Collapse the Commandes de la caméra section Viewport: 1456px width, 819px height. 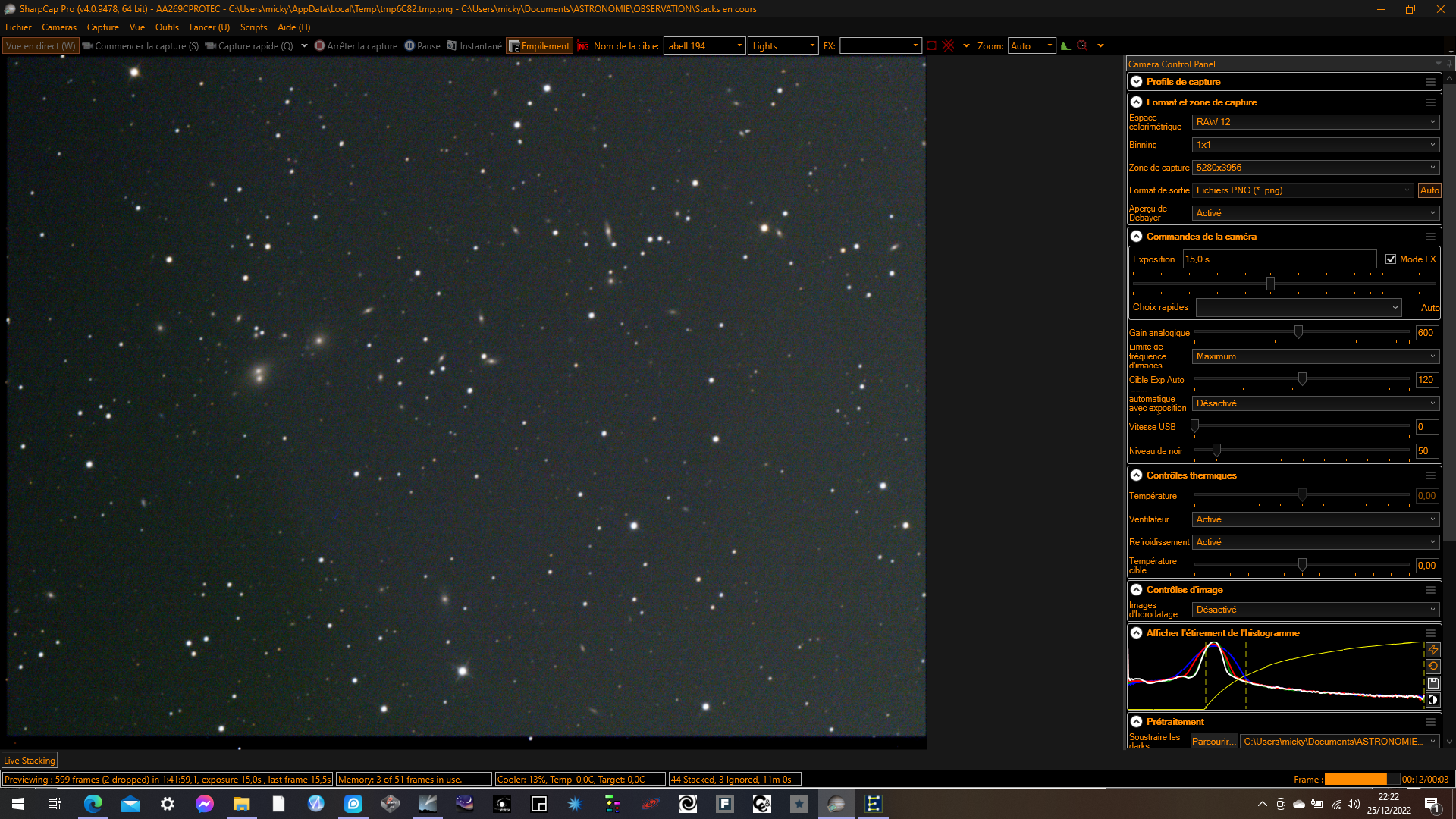click(1136, 237)
